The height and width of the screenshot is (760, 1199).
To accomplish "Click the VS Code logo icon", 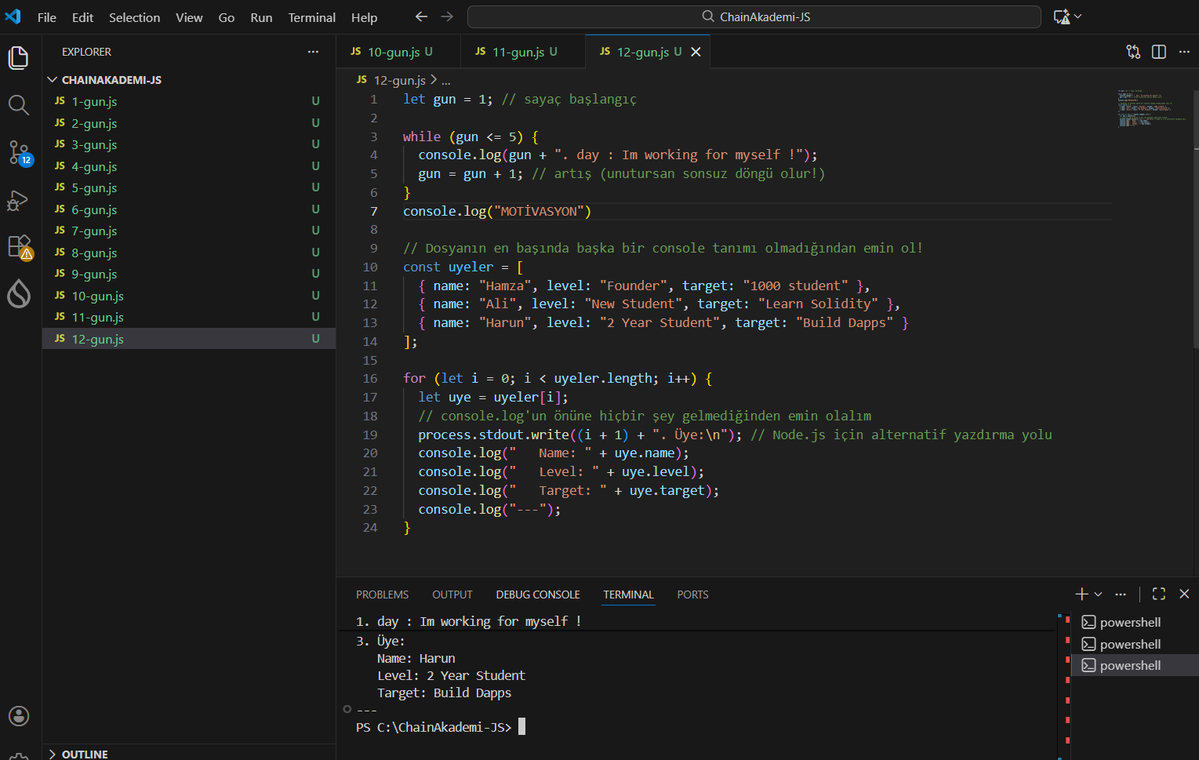I will [x=13, y=16].
